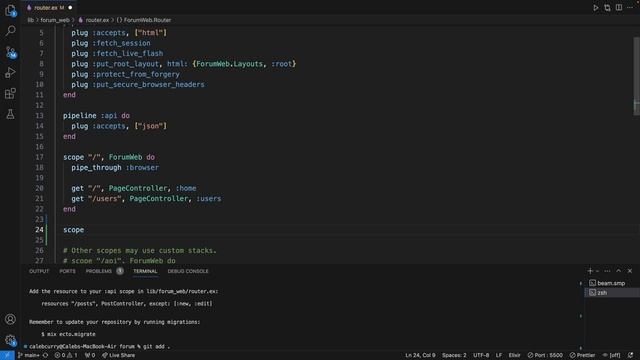Open terminal launch profile dropdown arrow
Image resolution: width=640 pixels, height=360 pixels.
[598, 271]
